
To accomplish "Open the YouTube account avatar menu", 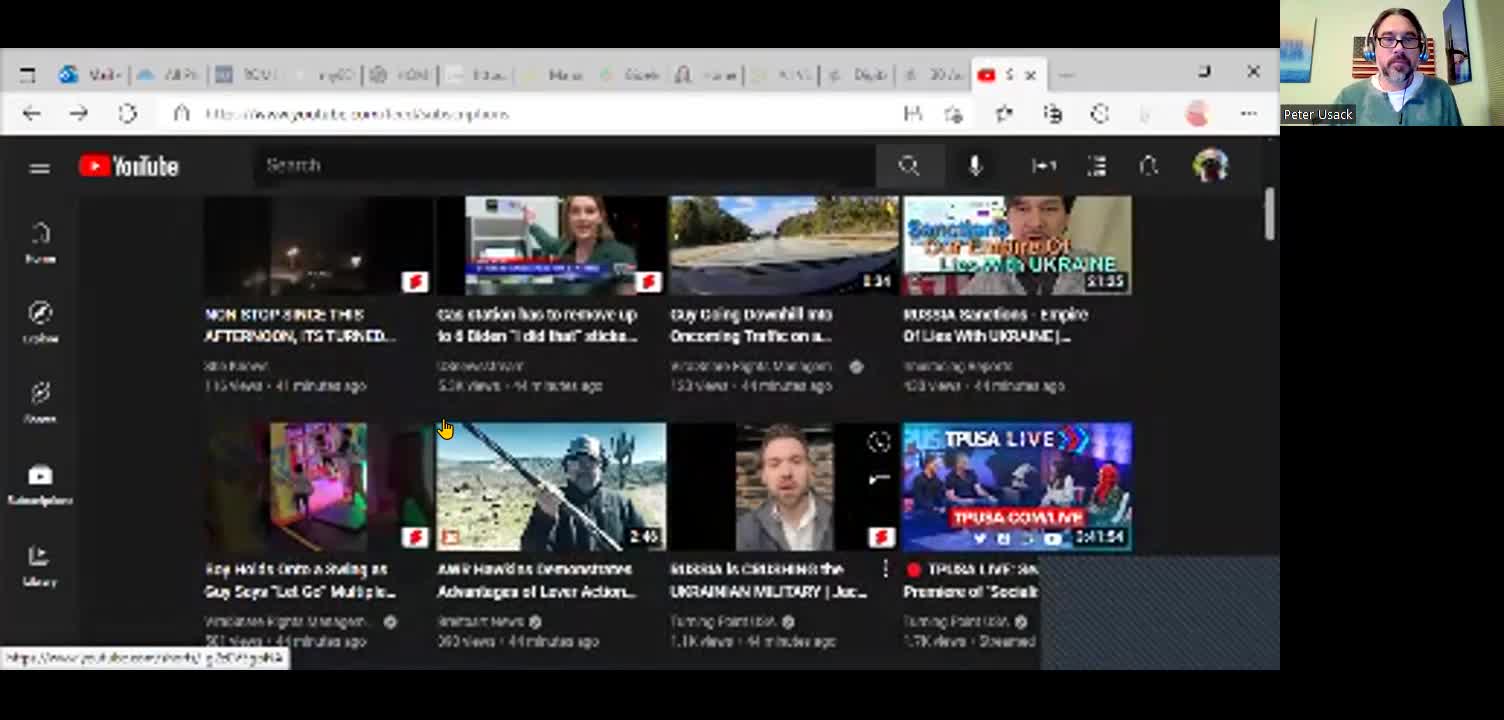I will click(1210, 166).
